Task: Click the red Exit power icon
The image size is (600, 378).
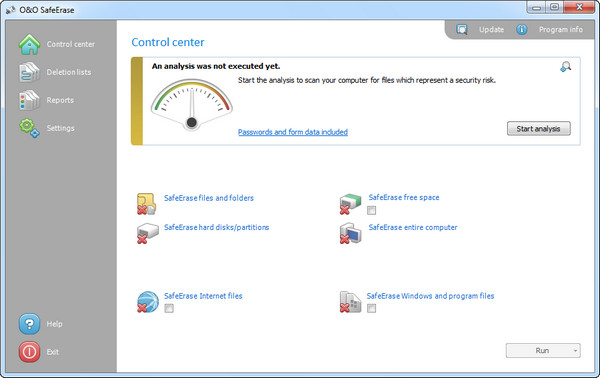Action: 29,352
